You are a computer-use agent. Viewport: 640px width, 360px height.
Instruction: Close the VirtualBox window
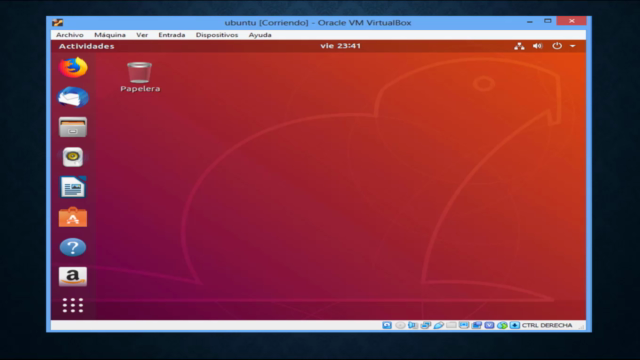571,21
